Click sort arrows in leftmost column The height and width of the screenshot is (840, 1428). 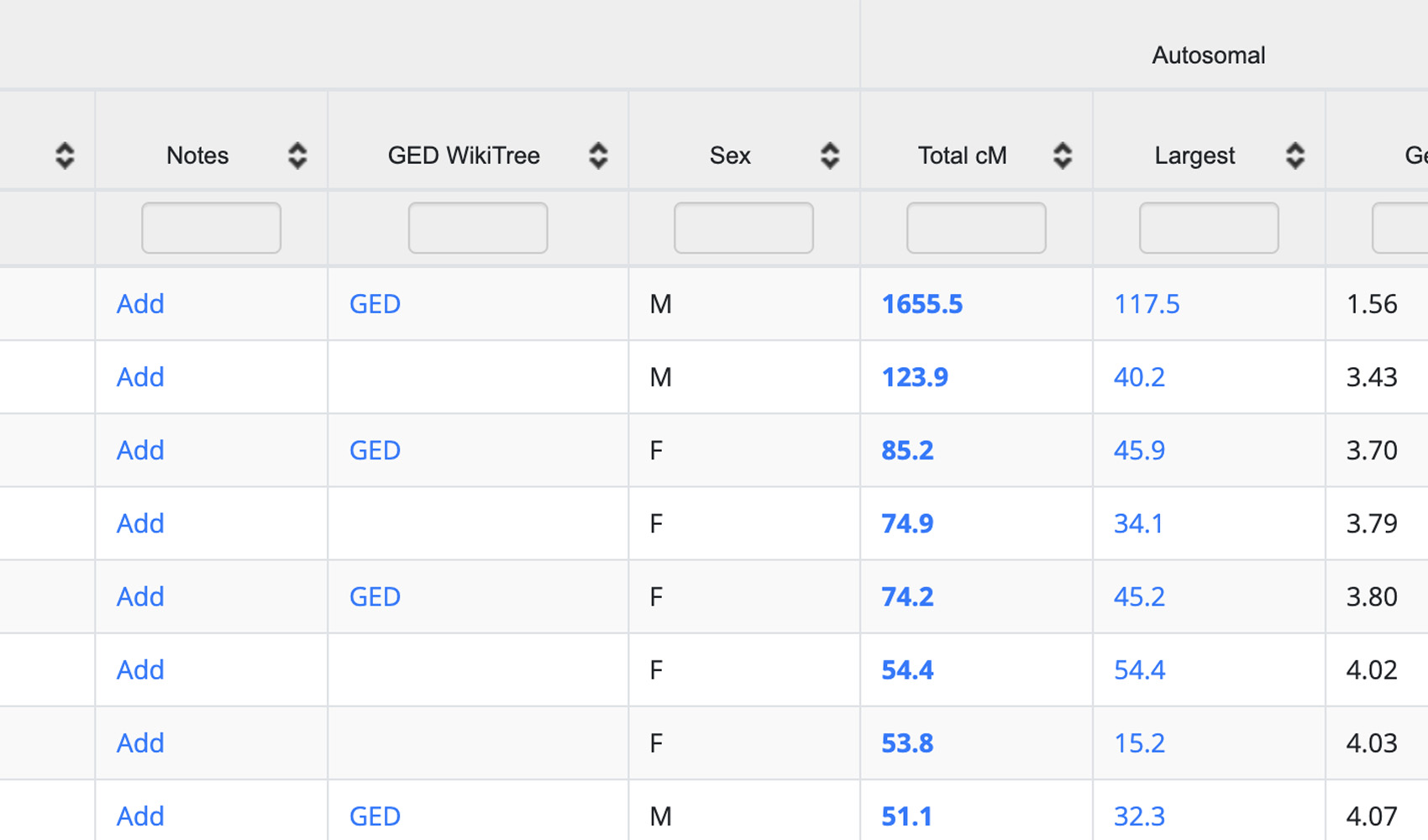tap(65, 155)
